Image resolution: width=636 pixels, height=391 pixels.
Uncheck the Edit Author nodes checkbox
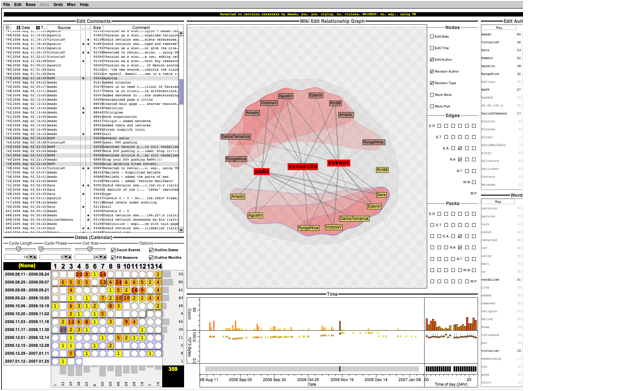tap(432, 60)
